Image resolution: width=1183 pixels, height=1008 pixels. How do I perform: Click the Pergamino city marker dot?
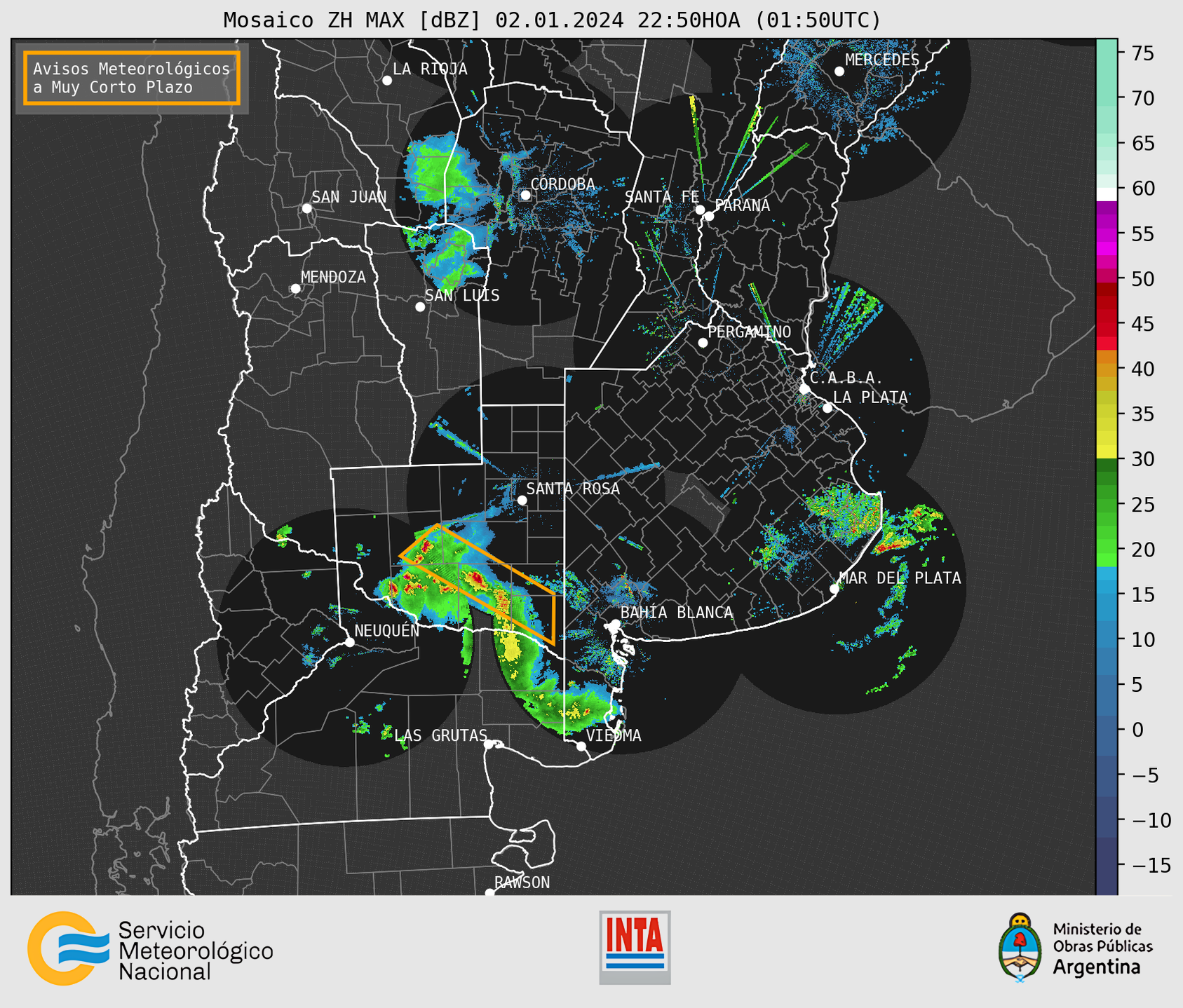pyautogui.click(x=703, y=343)
